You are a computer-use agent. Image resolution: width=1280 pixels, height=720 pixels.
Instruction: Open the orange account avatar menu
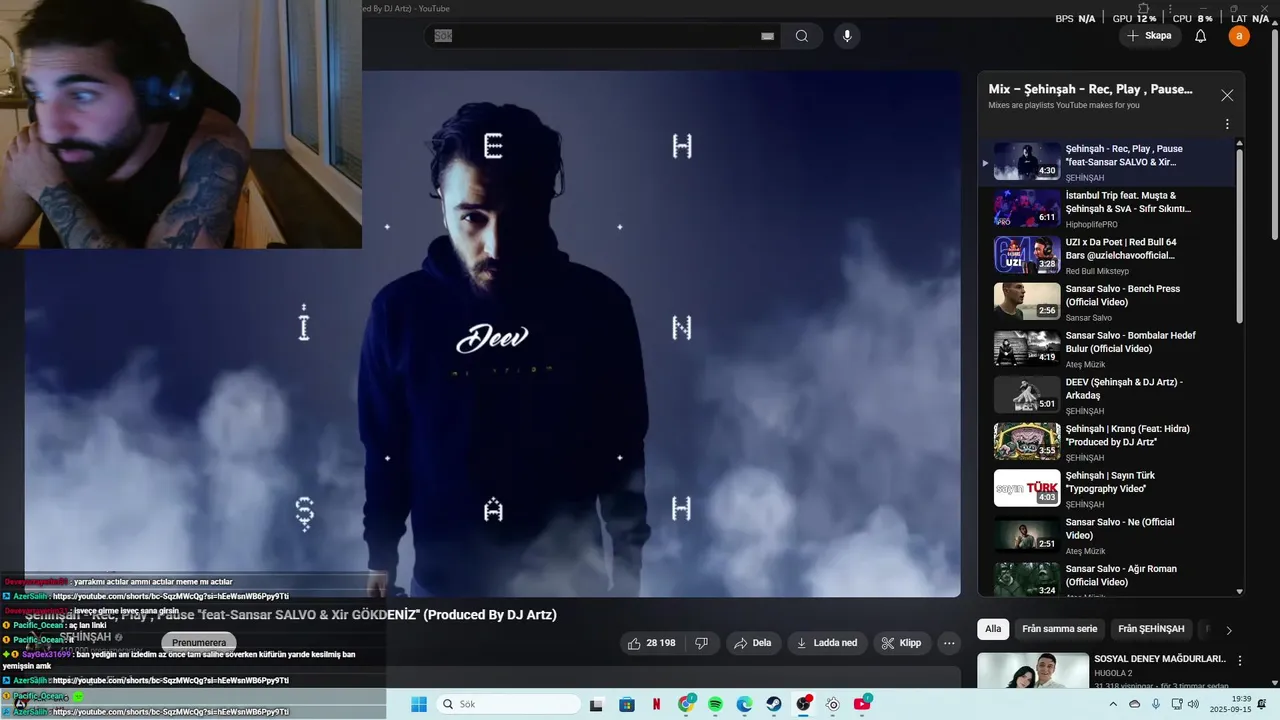(1239, 36)
